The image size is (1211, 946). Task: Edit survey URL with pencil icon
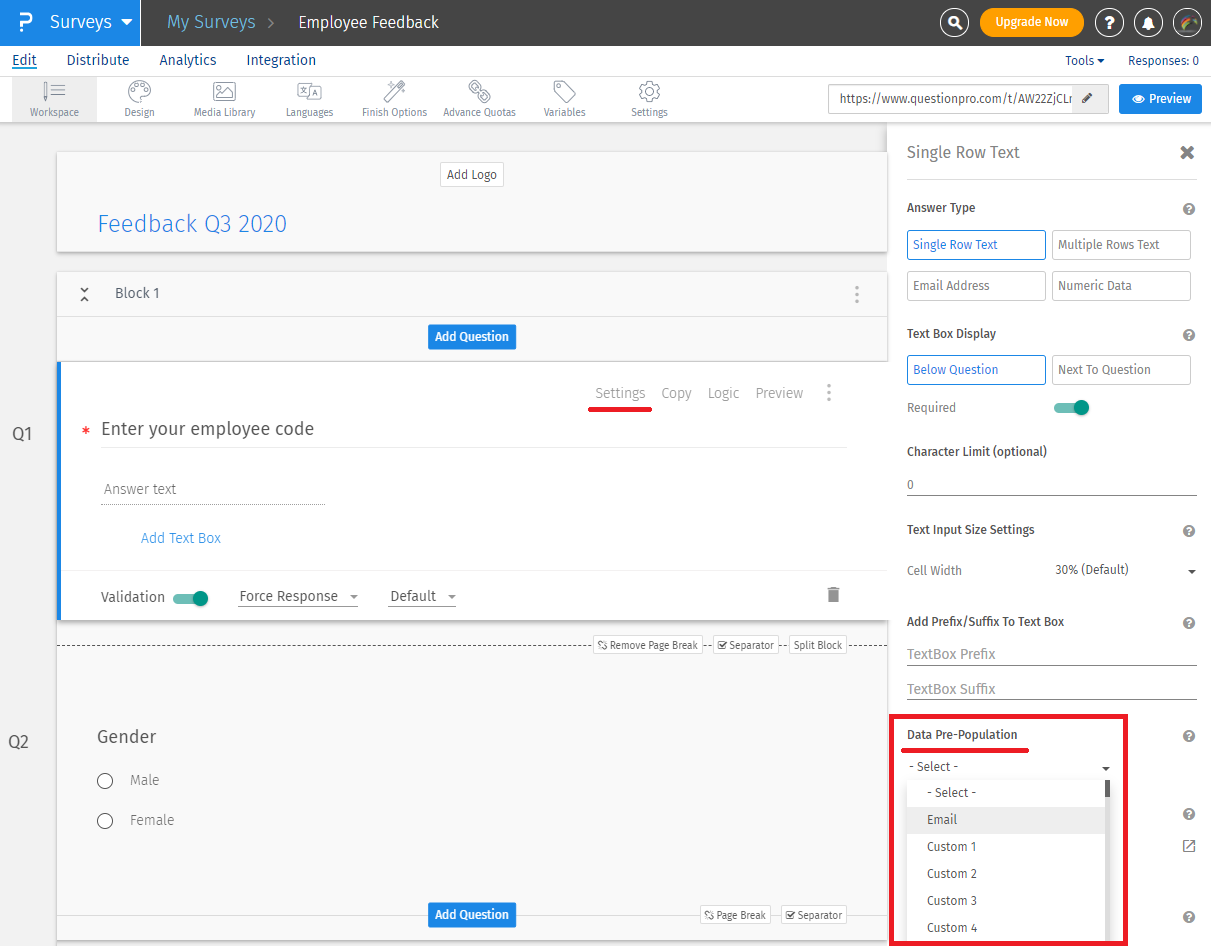tap(1088, 99)
